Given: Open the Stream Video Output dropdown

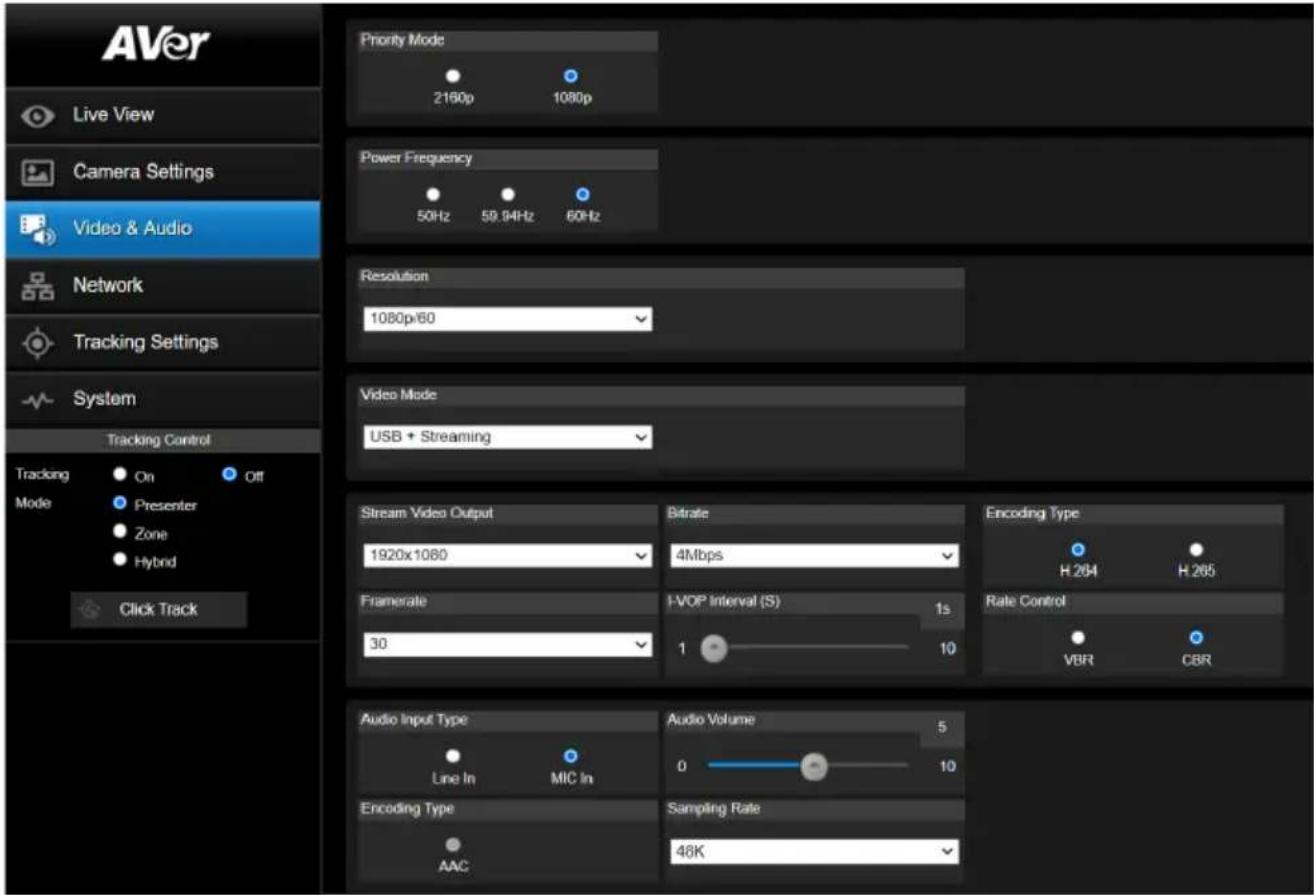Looking at the screenshot, I should tap(507, 556).
